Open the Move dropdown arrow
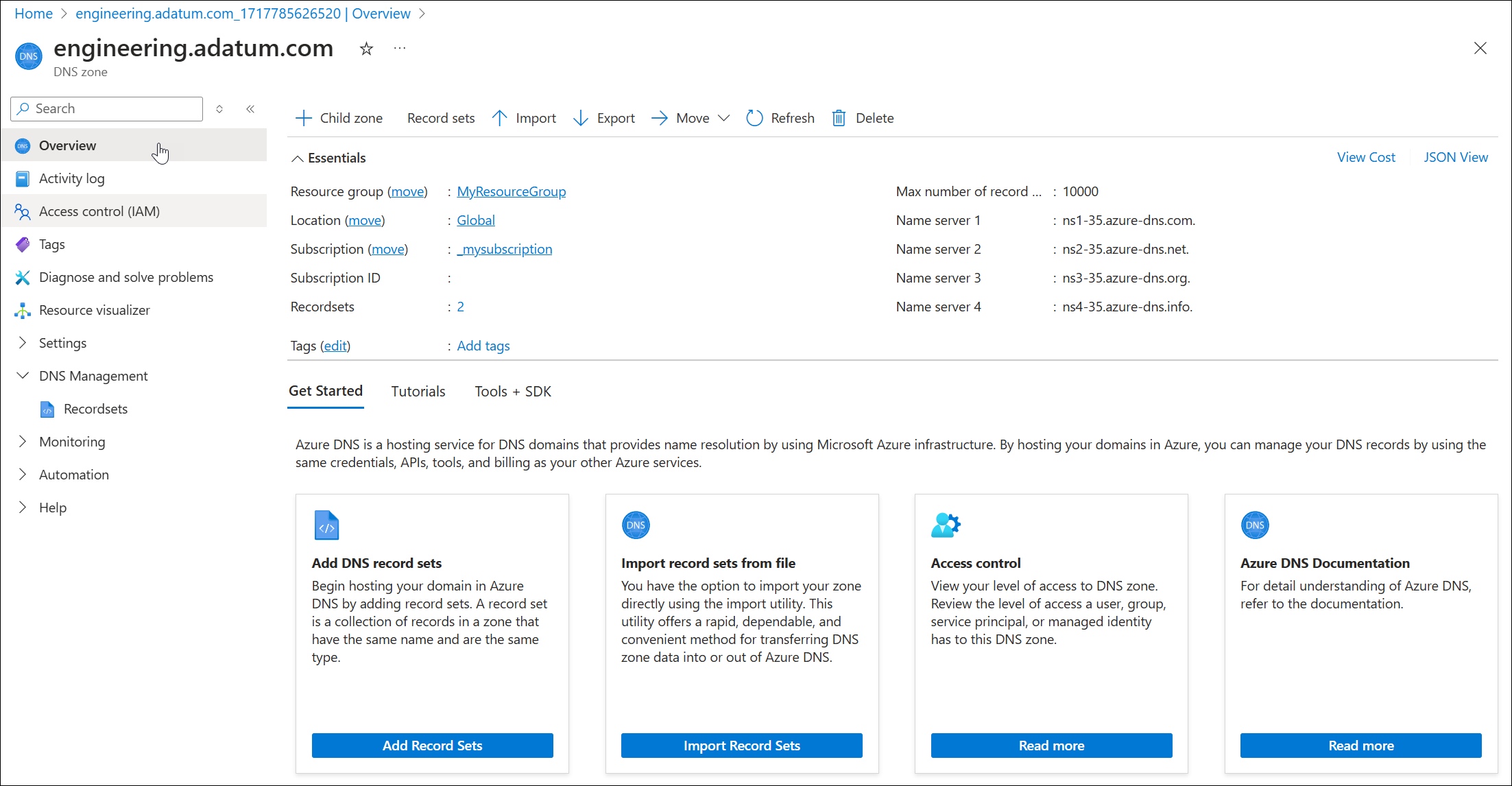Image resolution: width=1512 pixels, height=786 pixels. pyautogui.click(x=723, y=118)
